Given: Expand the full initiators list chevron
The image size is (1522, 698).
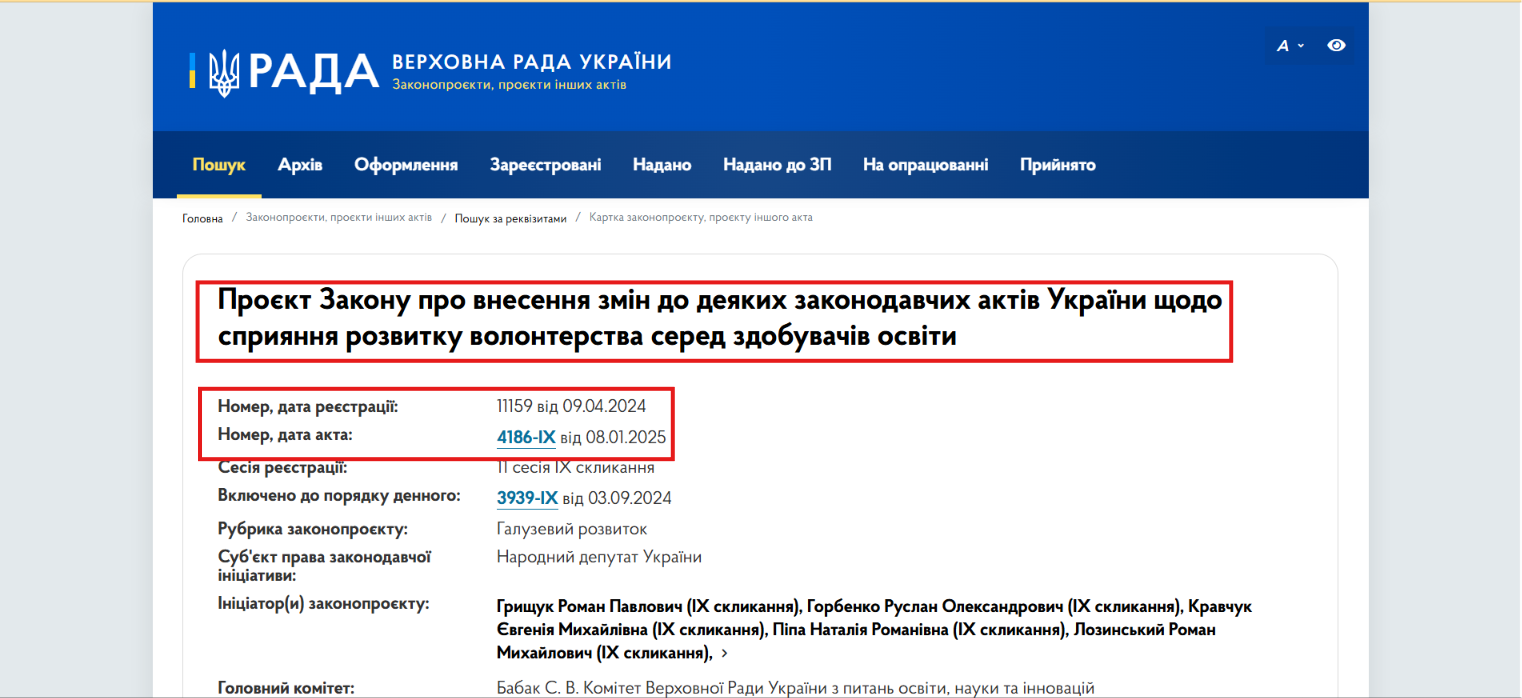Looking at the screenshot, I should click(x=724, y=653).
